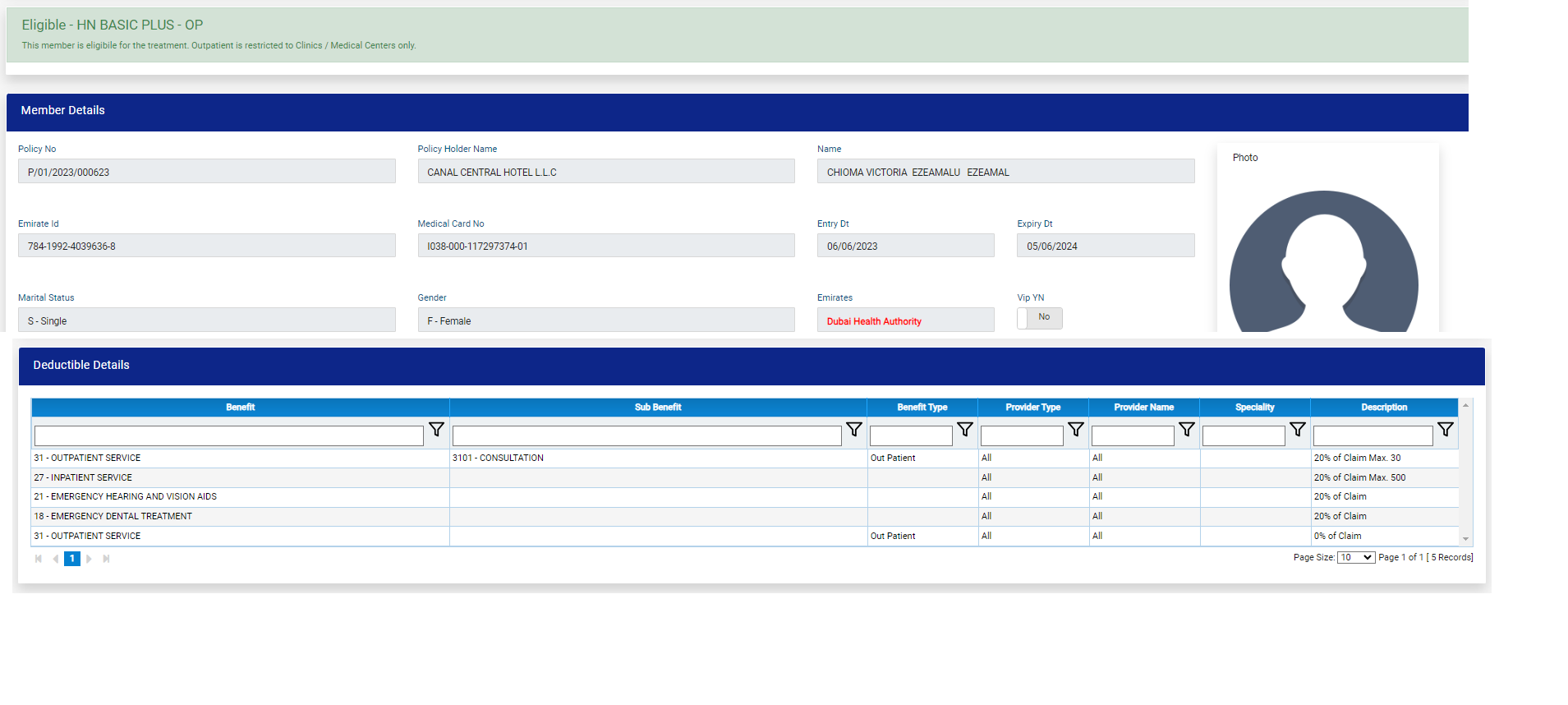Click the Speciality column filter icon
Screen dimensions: 1568x705
point(1297,430)
